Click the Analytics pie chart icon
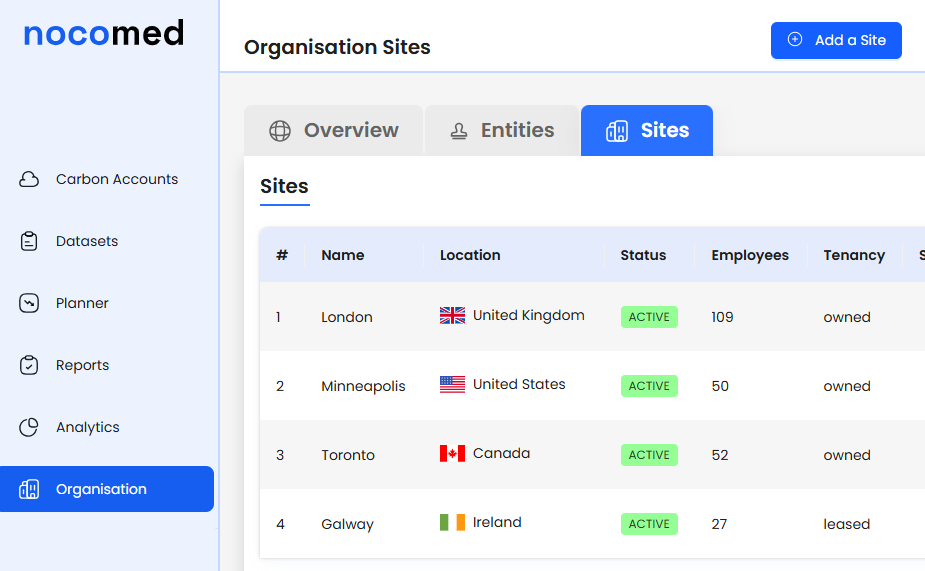Screen dimensions: 925x571 pos(29,427)
